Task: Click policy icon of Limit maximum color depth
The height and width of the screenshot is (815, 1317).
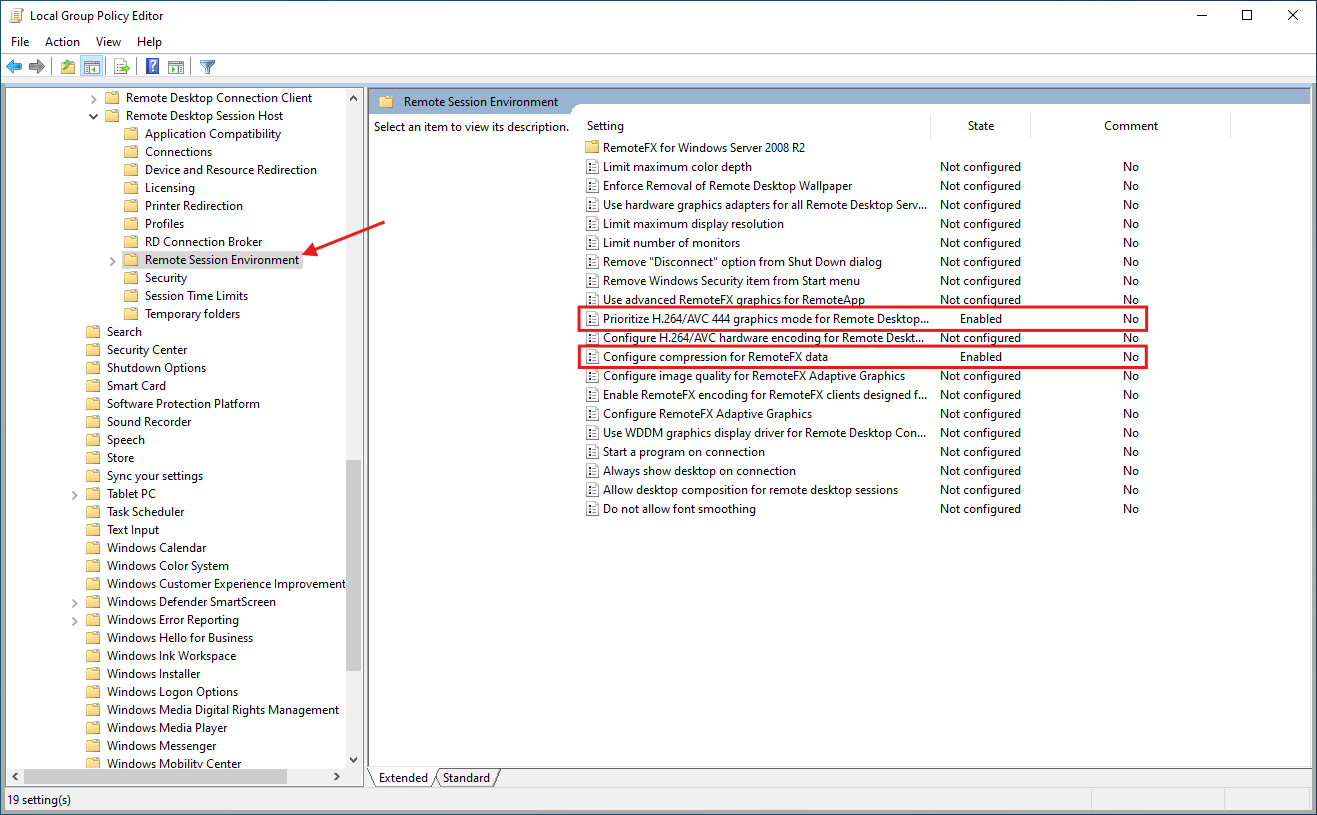Action: [x=592, y=167]
